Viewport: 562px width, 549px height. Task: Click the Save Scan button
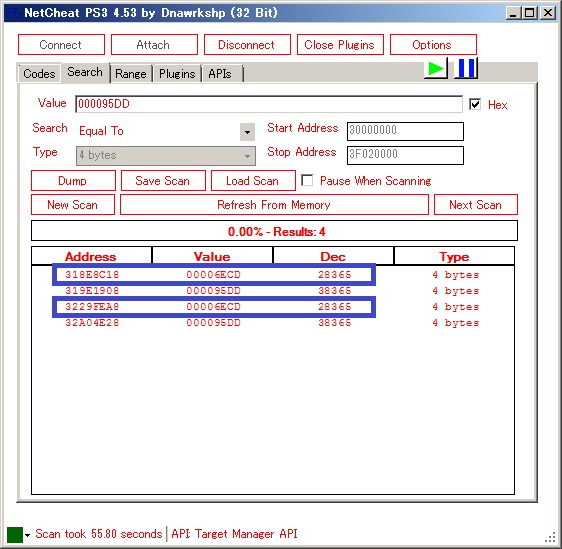(x=163, y=181)
